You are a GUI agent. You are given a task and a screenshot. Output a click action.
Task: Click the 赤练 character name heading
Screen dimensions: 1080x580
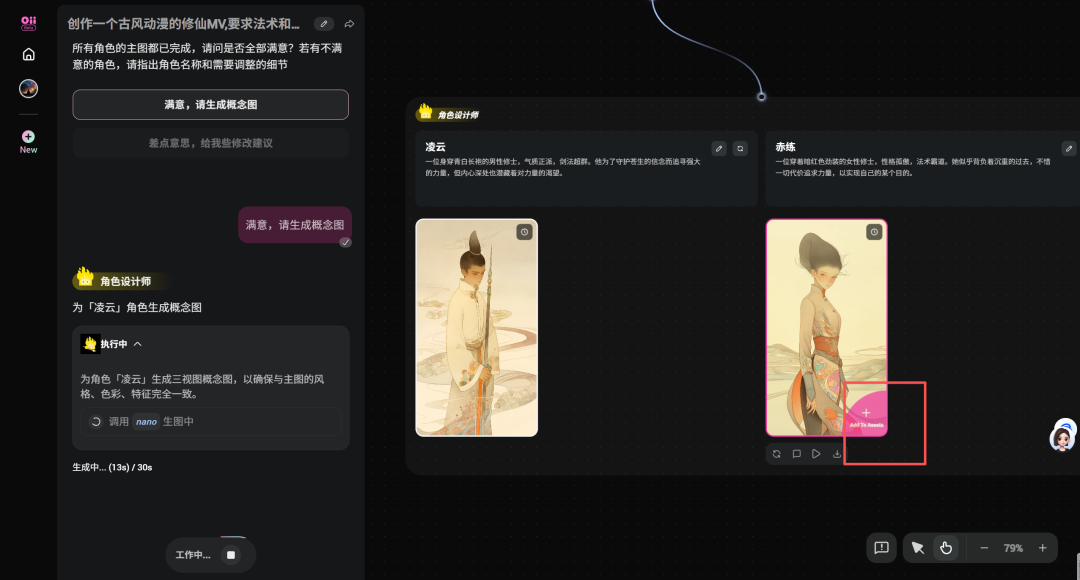click(785, 147)
